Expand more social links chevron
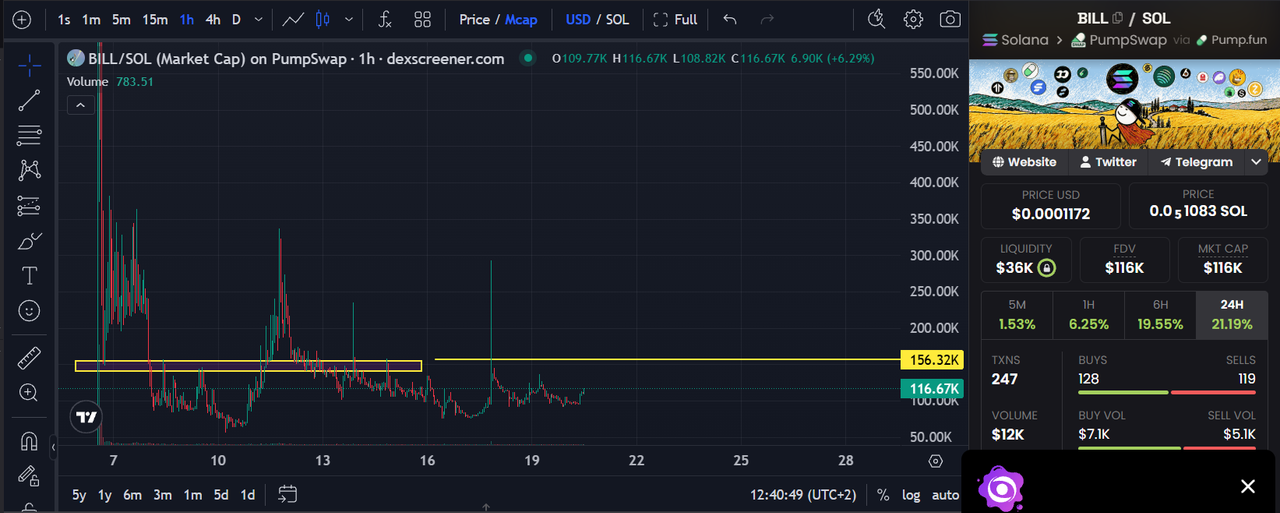 pos(1256,162)
